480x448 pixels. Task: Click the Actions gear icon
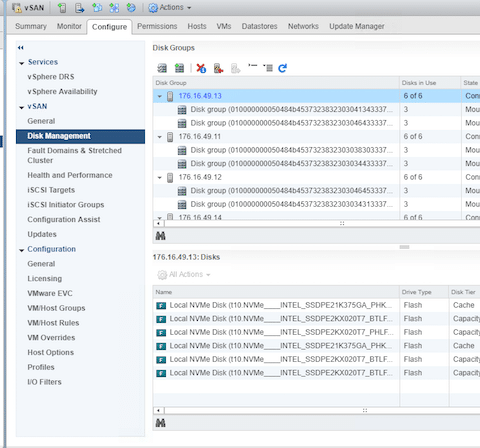coord(153,8)
